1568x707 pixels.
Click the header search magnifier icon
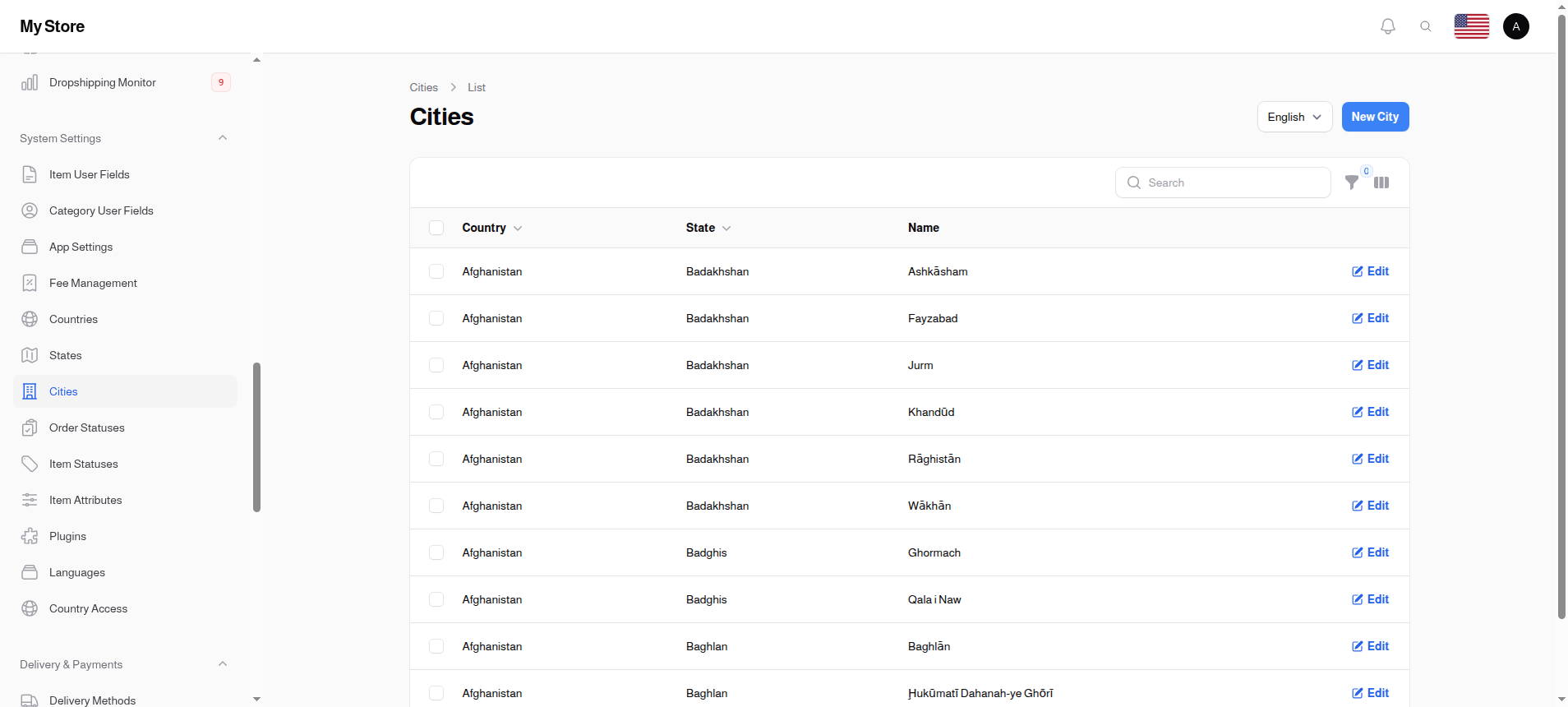(1426, 26)
